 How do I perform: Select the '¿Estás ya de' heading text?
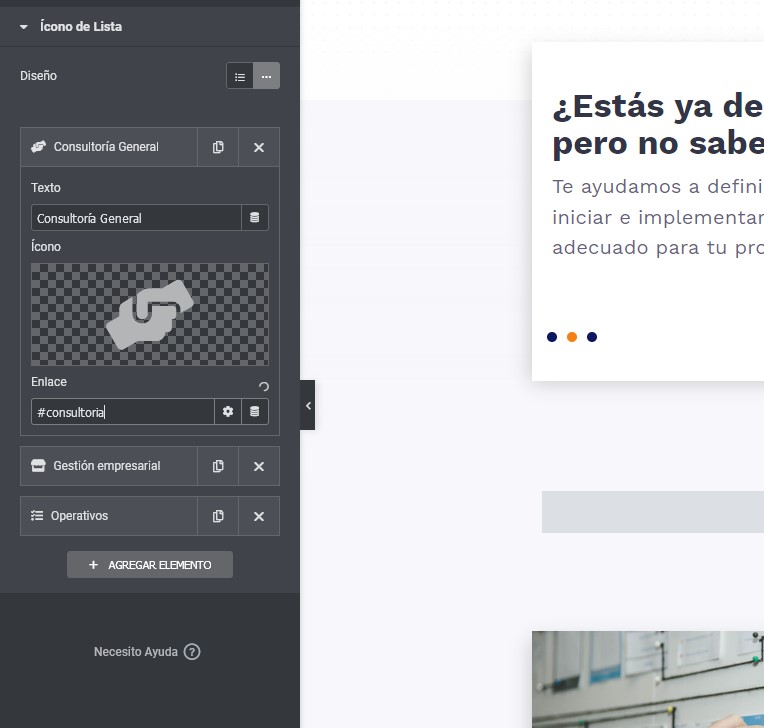coord(658,107)
